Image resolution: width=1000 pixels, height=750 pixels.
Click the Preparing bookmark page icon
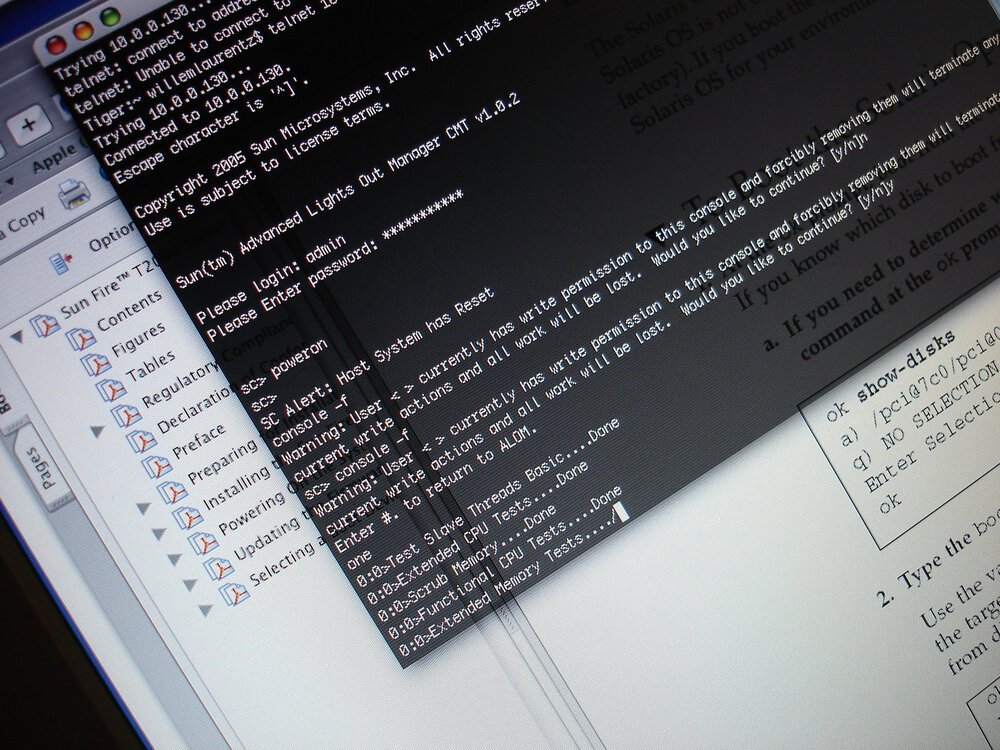(158, 462)
